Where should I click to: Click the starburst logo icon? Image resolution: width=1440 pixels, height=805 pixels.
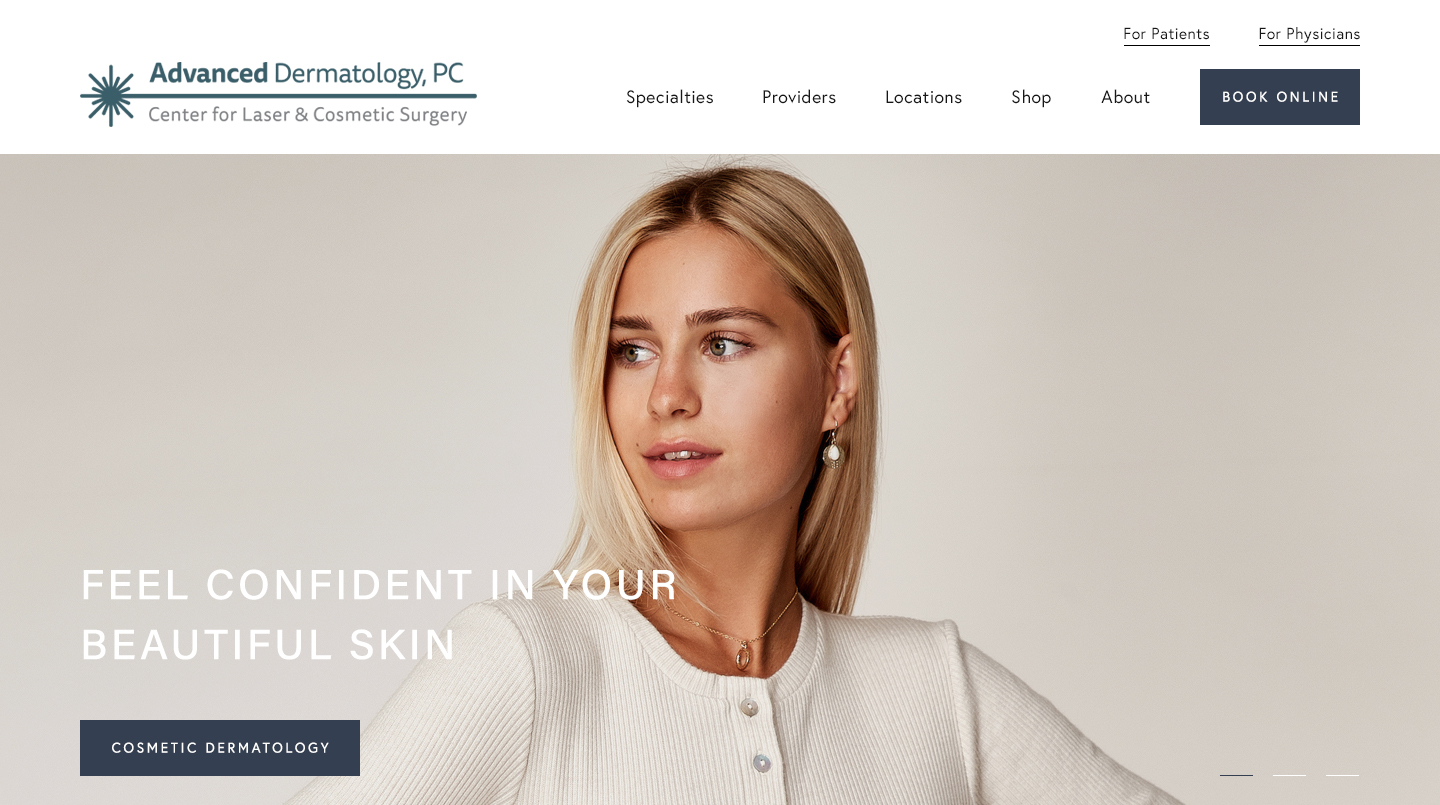[107, 96]
